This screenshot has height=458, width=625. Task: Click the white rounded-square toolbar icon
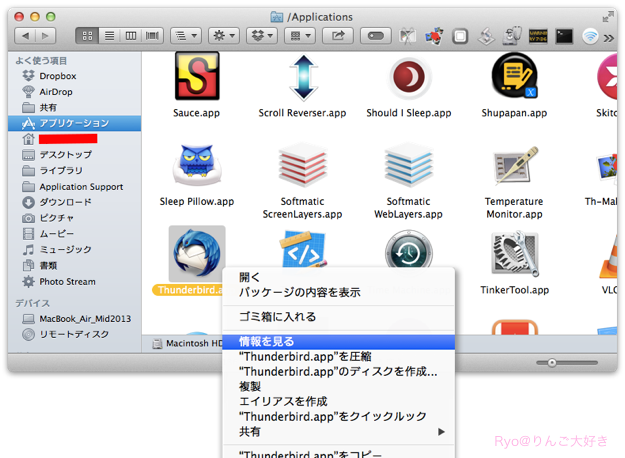[x=460, y=36]
